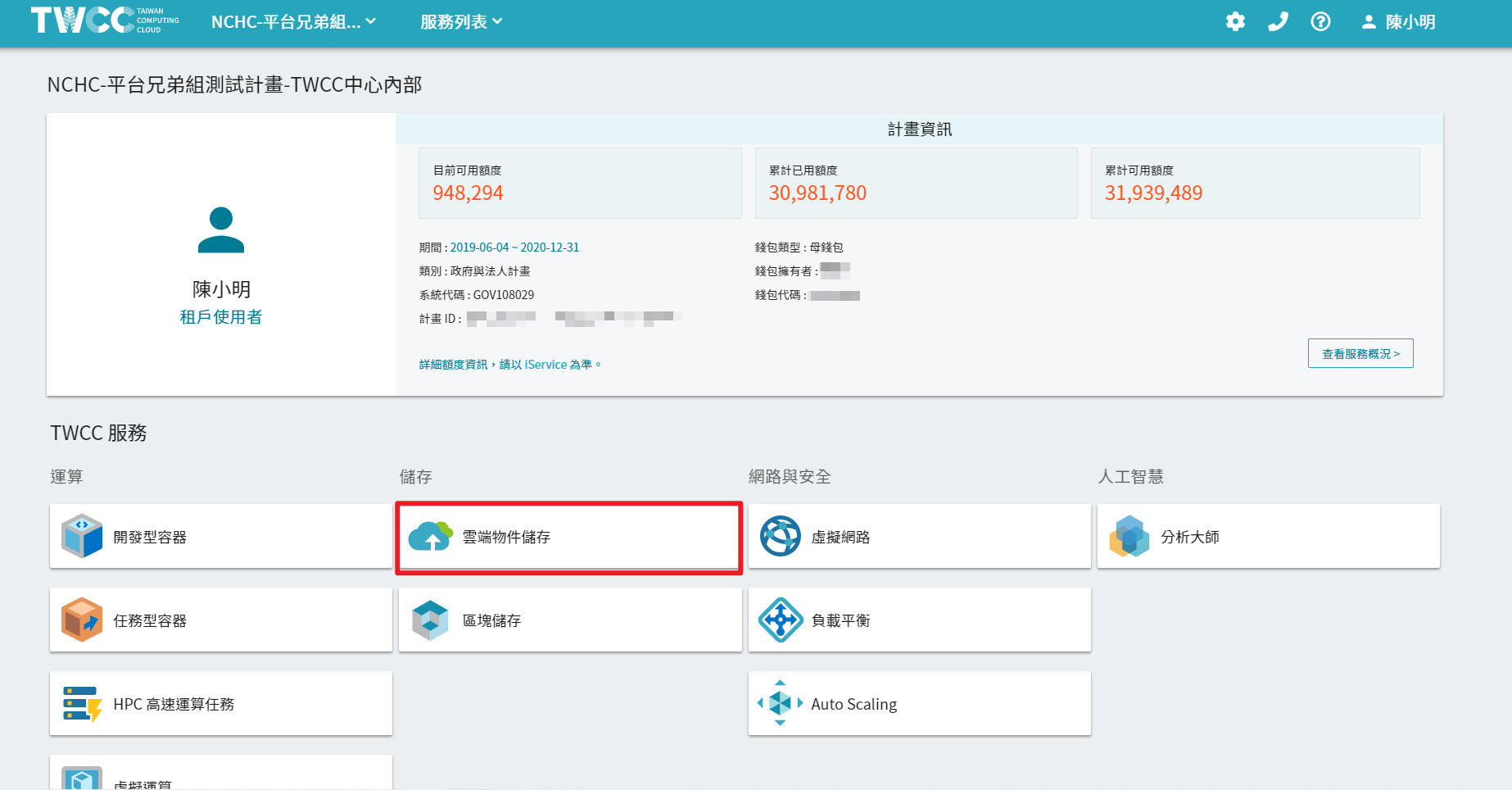Open the HPC 高速運算任務 service

coord(221,704)
